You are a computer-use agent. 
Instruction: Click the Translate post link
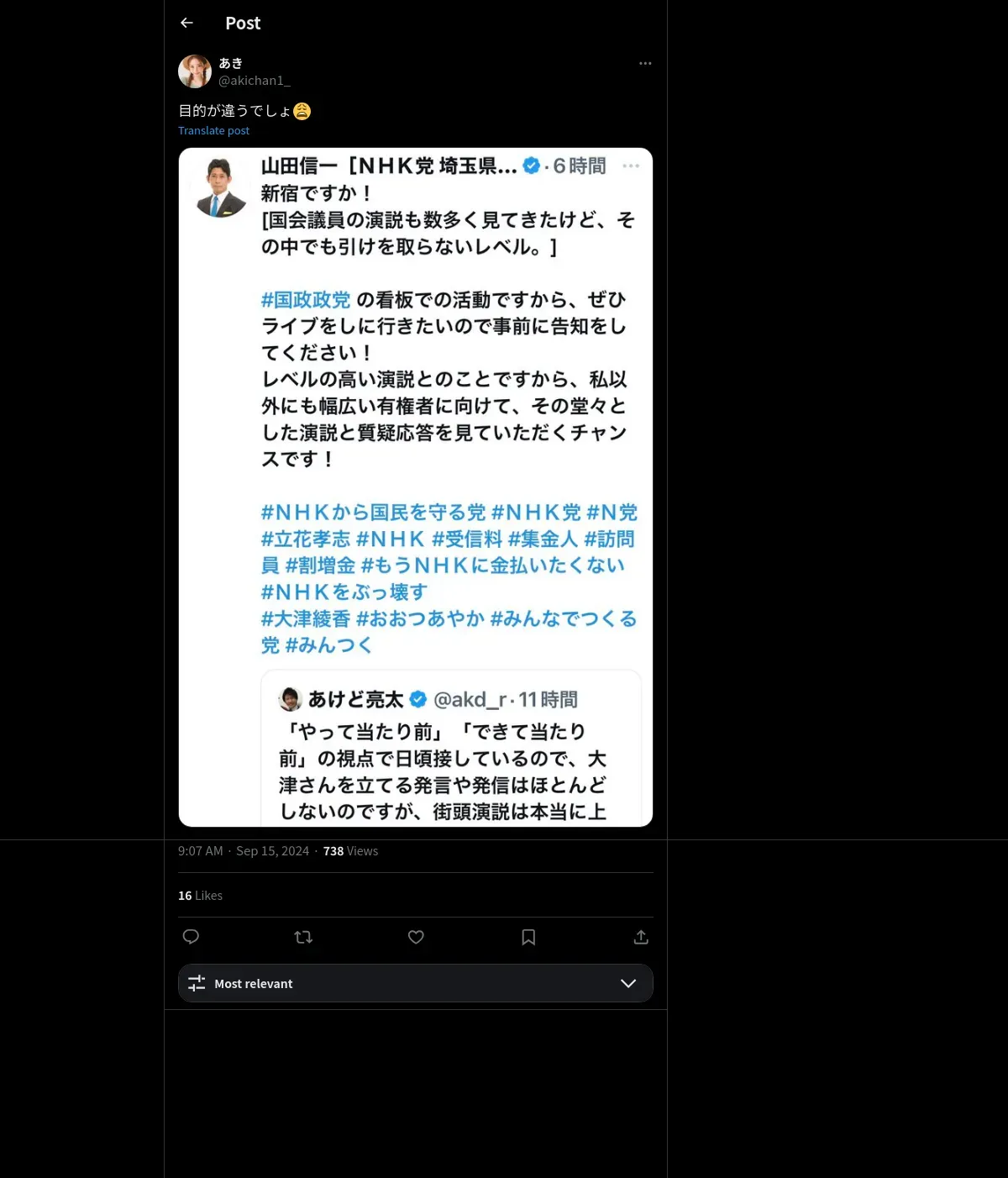(x=213, y=130)
